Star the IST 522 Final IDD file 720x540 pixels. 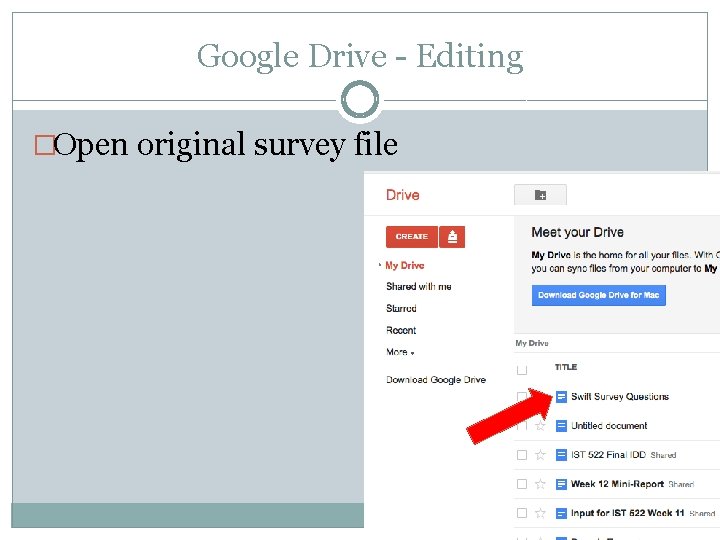540,455
